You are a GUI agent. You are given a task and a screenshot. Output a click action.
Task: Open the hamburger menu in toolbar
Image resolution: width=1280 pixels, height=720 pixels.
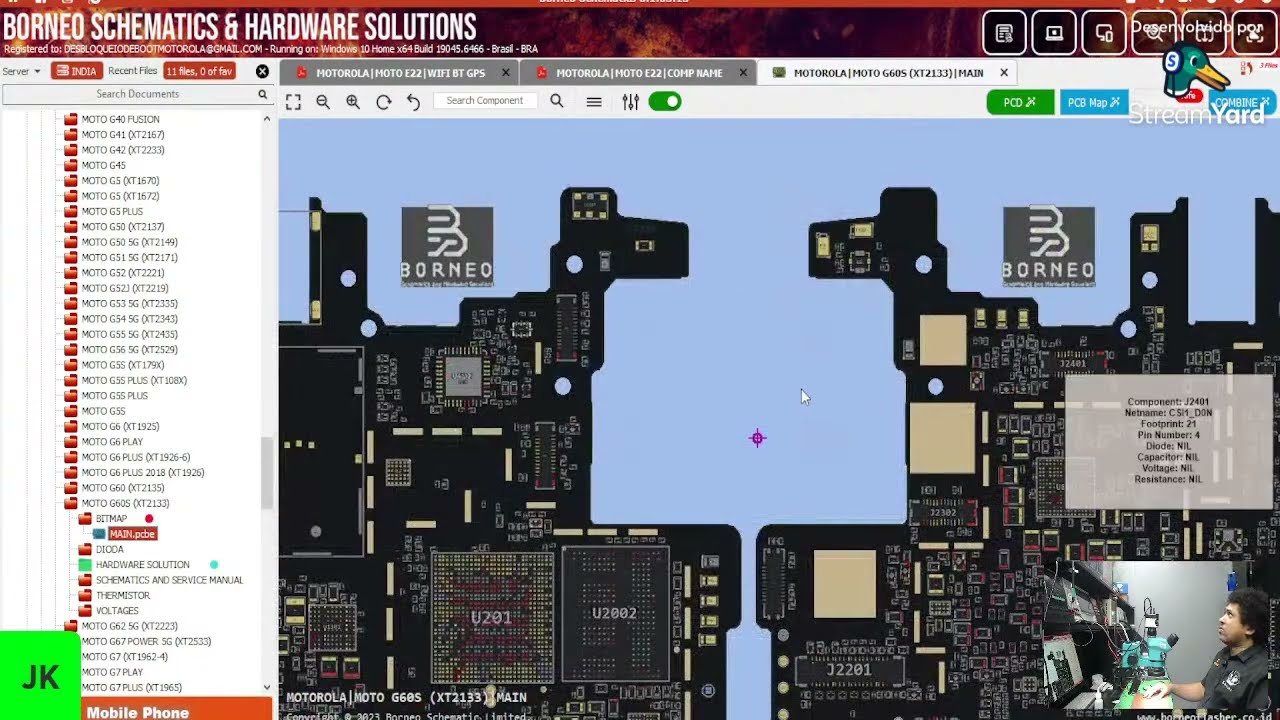click(x=594, y=102)
